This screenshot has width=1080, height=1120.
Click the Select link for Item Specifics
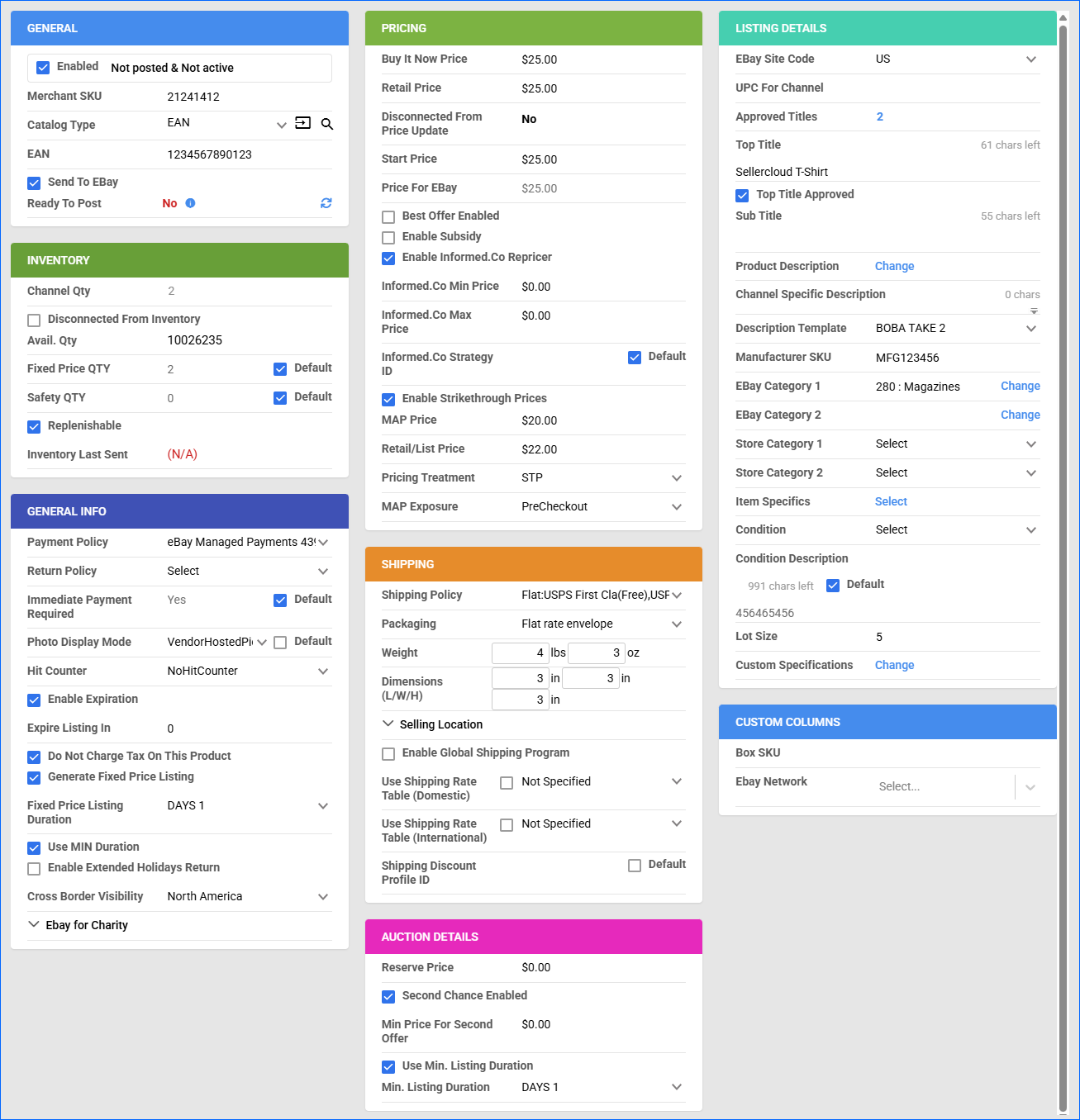[891, 501]
